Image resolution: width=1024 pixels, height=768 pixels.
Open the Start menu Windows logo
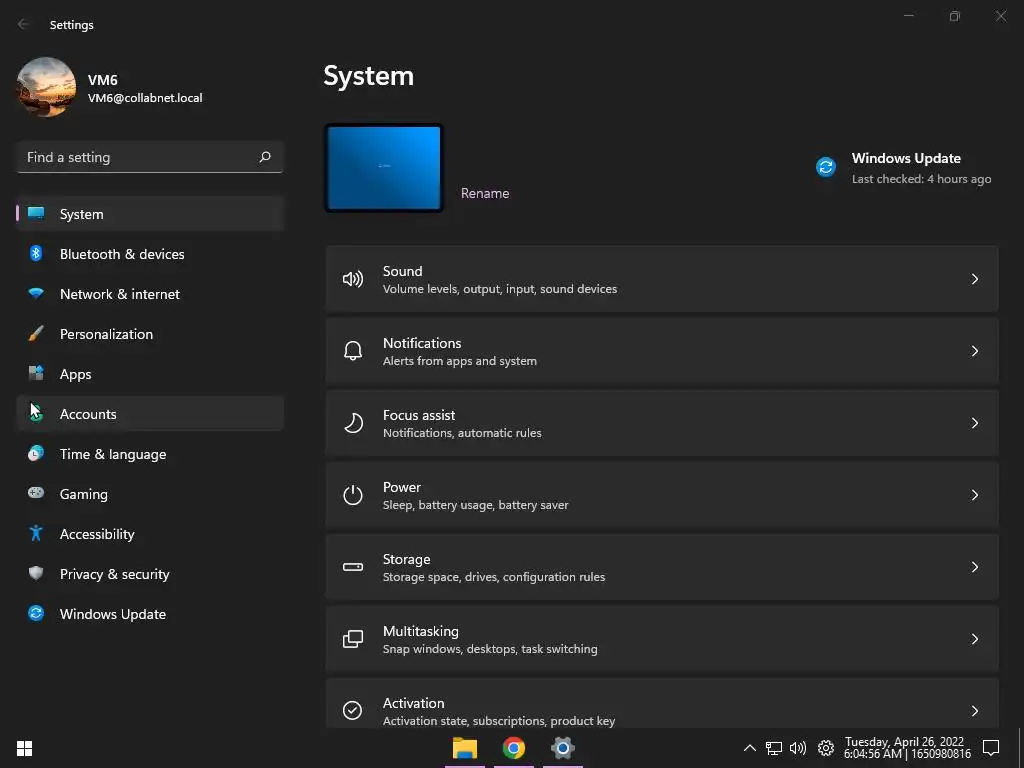coord(24,748)
